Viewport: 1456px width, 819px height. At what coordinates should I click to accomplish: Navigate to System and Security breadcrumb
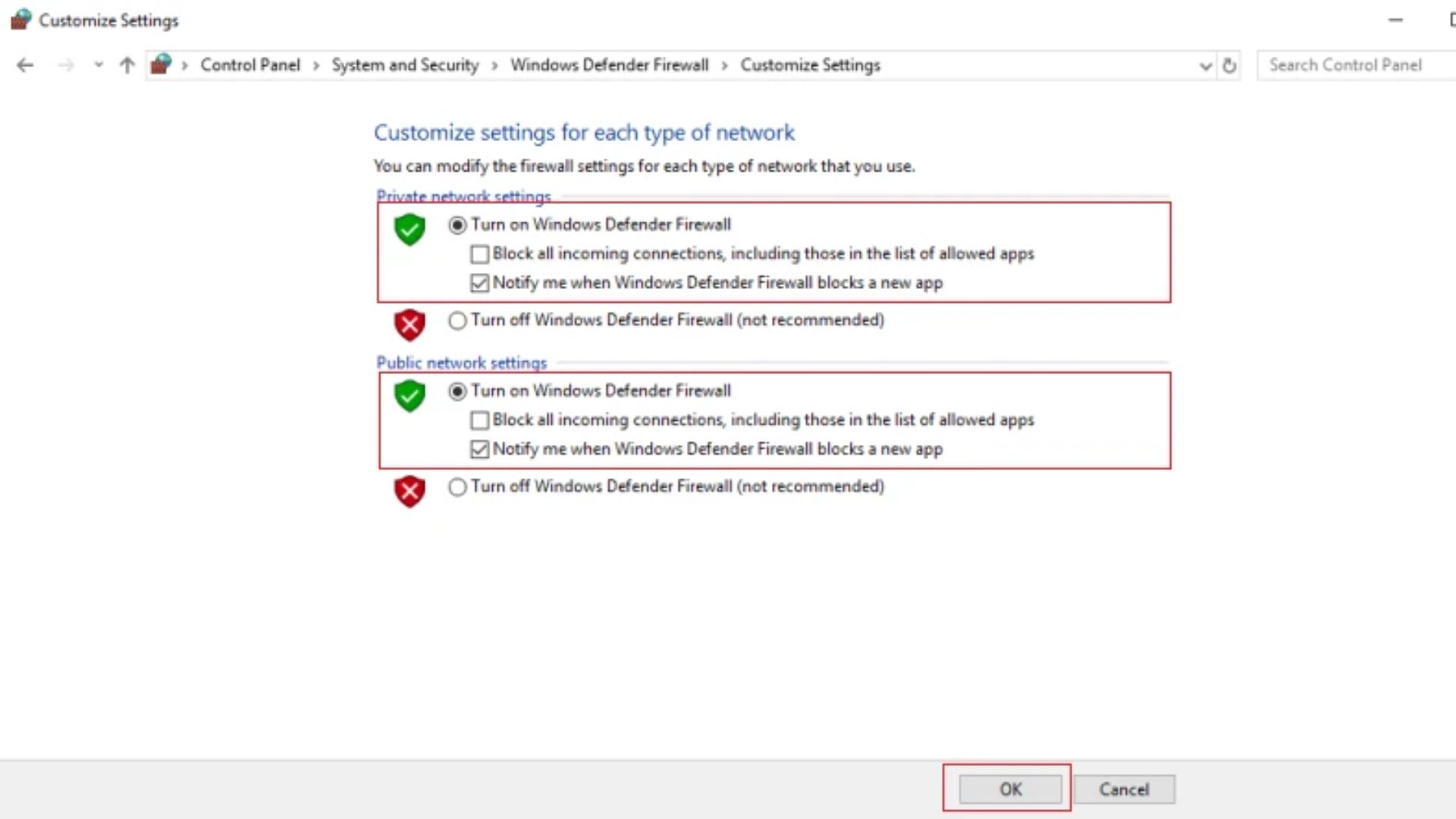click(x=405, y=65)
